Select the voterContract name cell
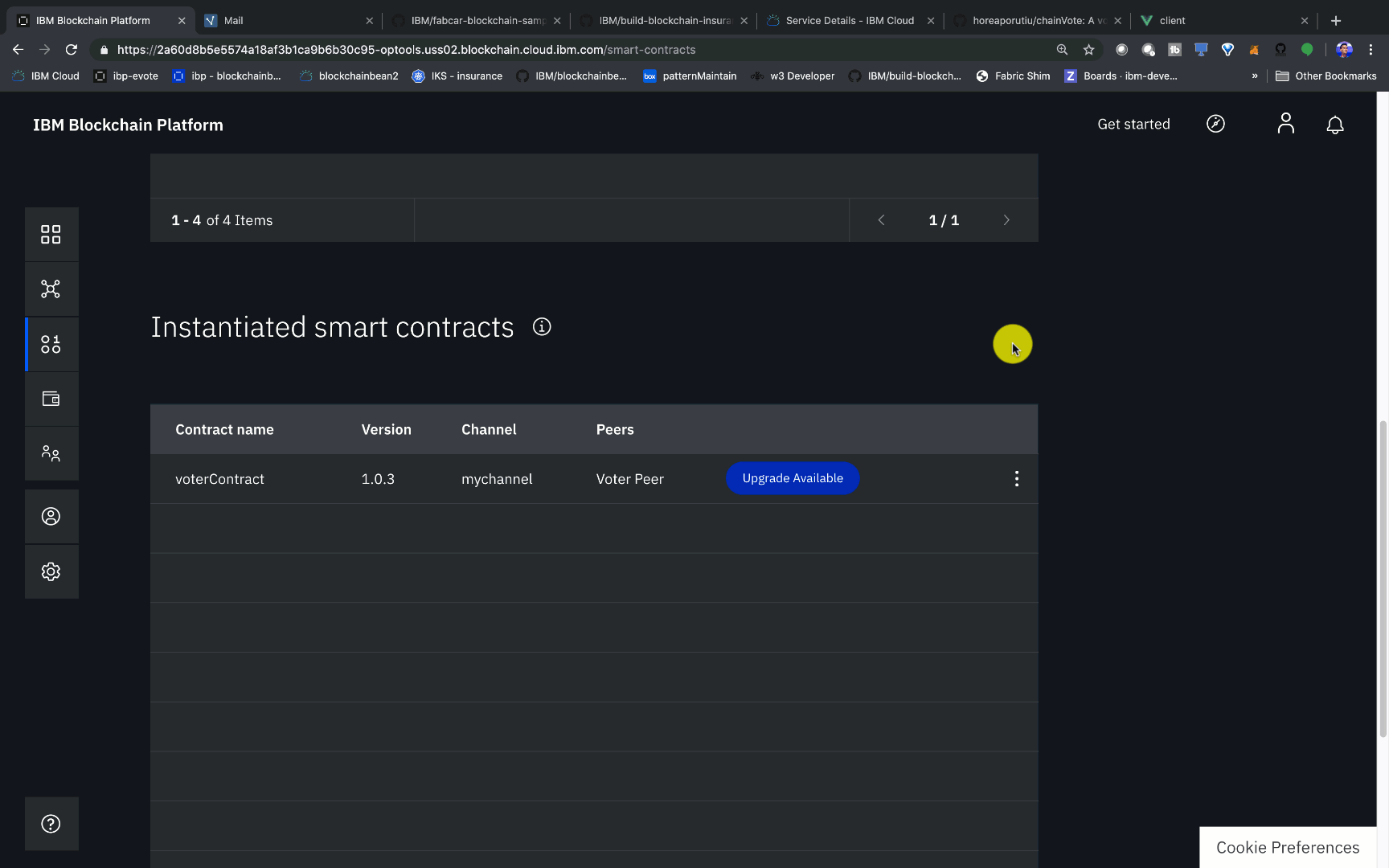The height and width of the screenshot is (868, 1389). coord(219,479)
